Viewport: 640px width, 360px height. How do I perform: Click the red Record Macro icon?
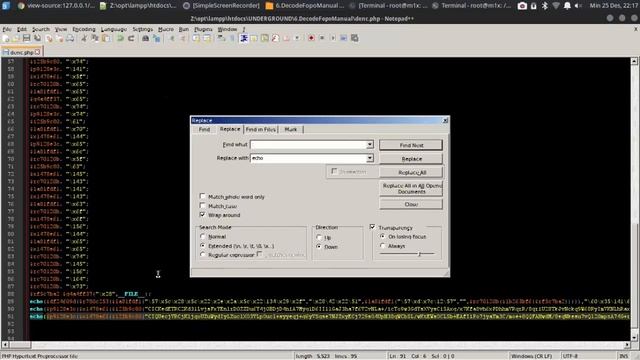(311, 38)
